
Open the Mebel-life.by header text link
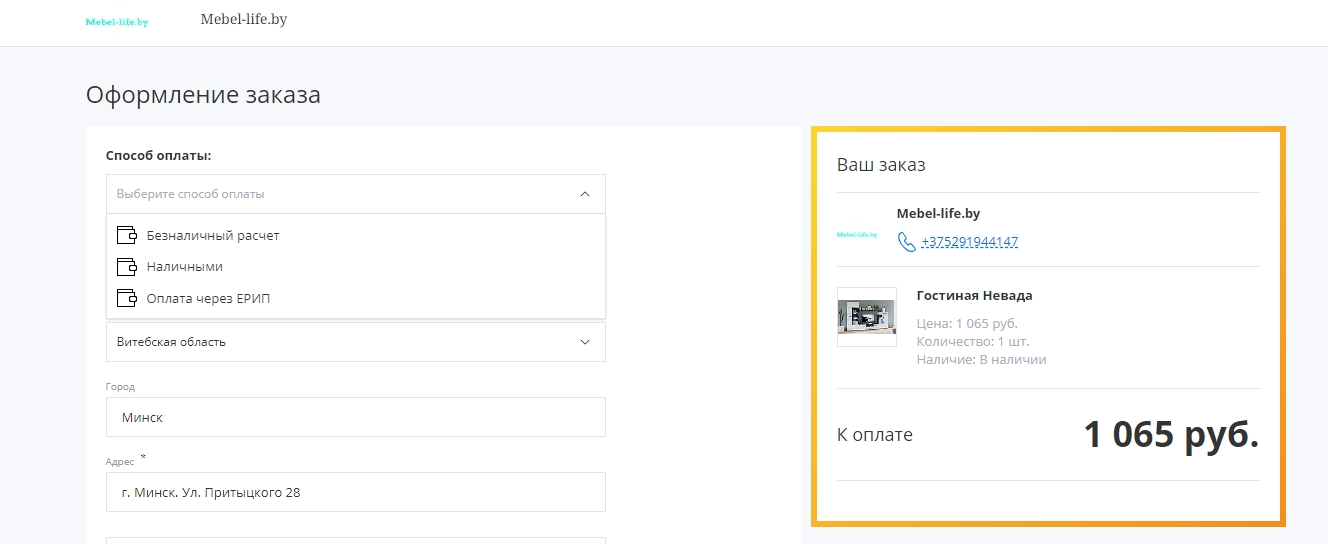pos(244,19)
